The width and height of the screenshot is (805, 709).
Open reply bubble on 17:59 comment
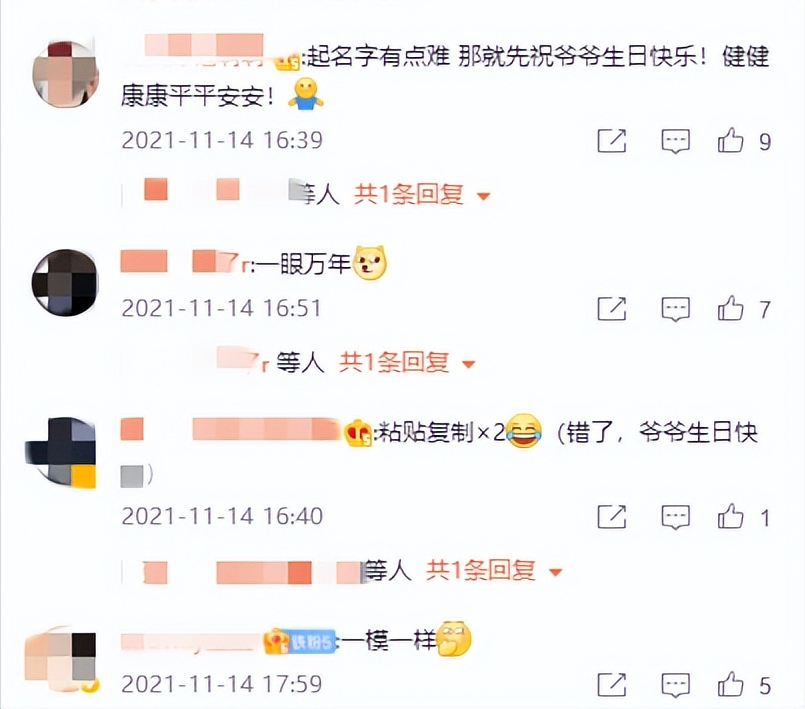tap(675, 685)
